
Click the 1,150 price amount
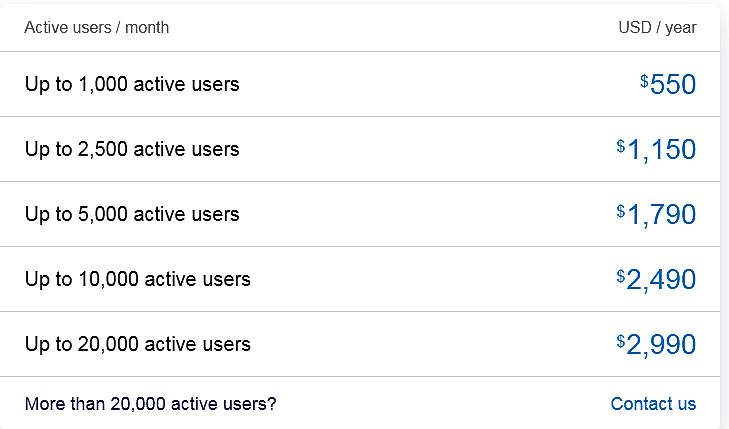pos(661,150)
